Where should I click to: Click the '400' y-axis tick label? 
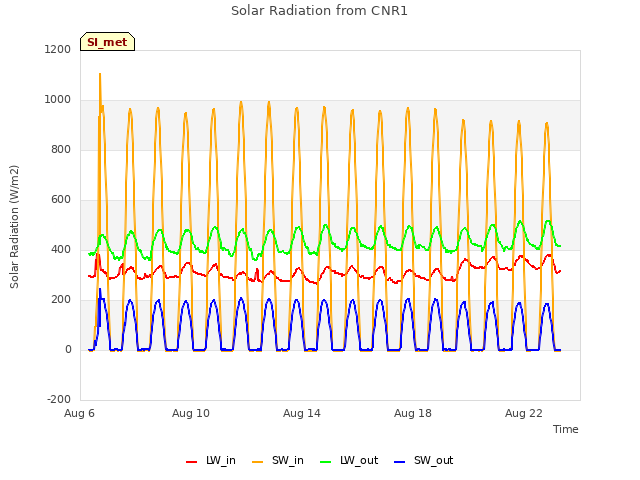click(x=61, y=249)
